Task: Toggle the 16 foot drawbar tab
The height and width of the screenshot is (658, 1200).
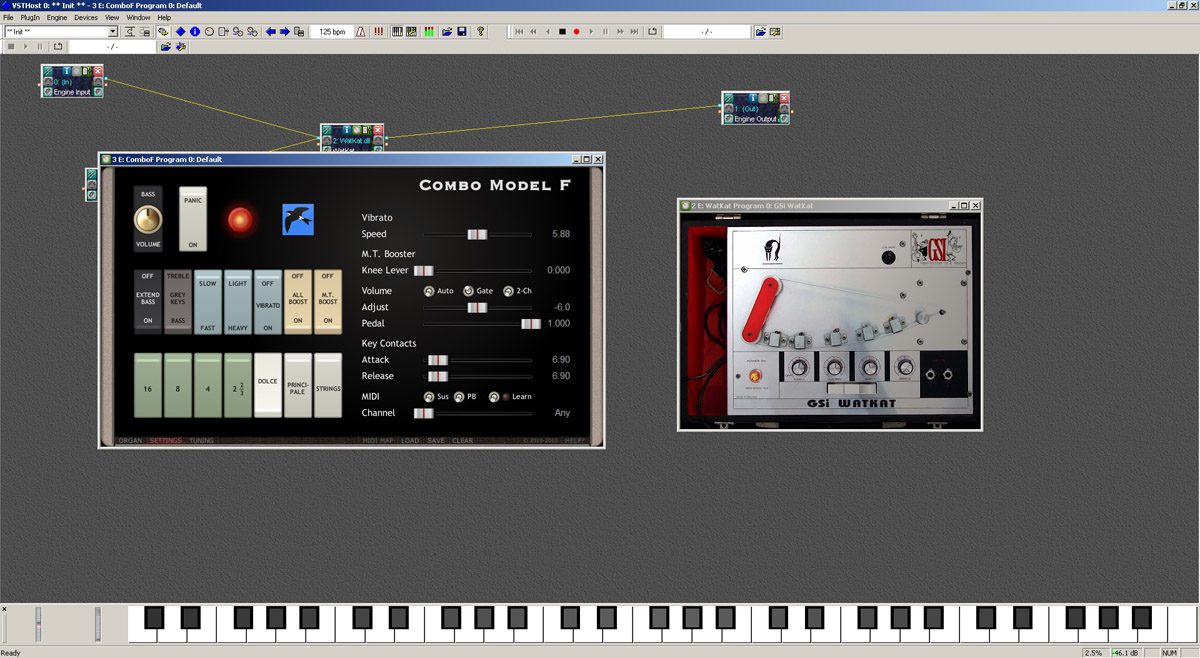Action: click(x=148, y=385)
